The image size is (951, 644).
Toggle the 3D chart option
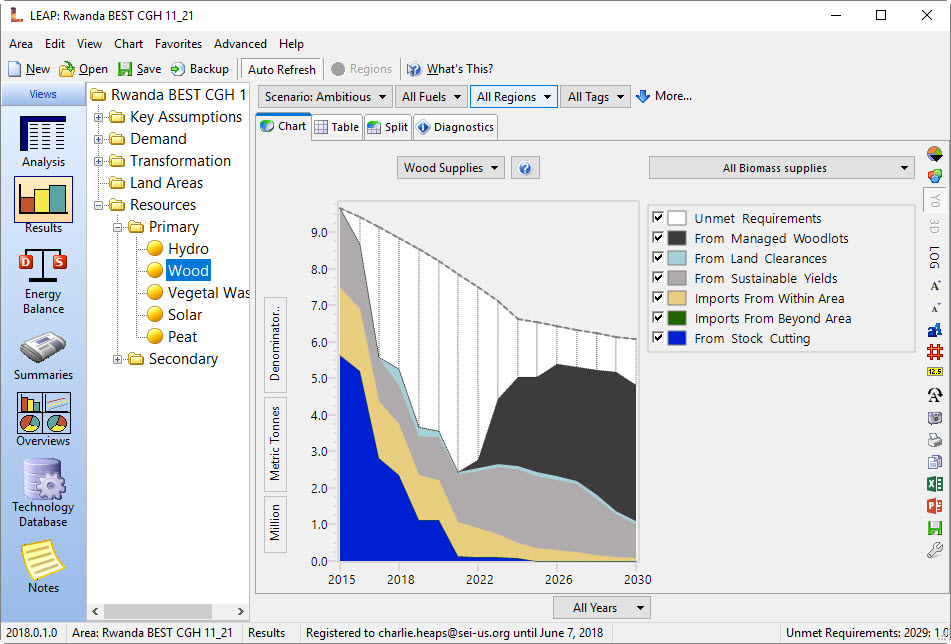935,226
